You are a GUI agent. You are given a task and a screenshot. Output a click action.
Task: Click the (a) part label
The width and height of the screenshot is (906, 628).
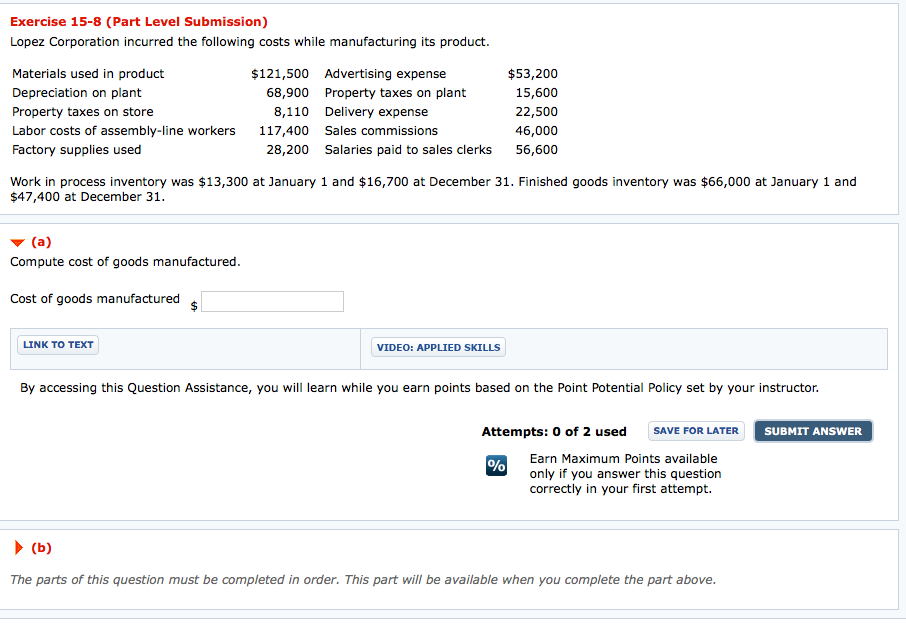[41, 242]
